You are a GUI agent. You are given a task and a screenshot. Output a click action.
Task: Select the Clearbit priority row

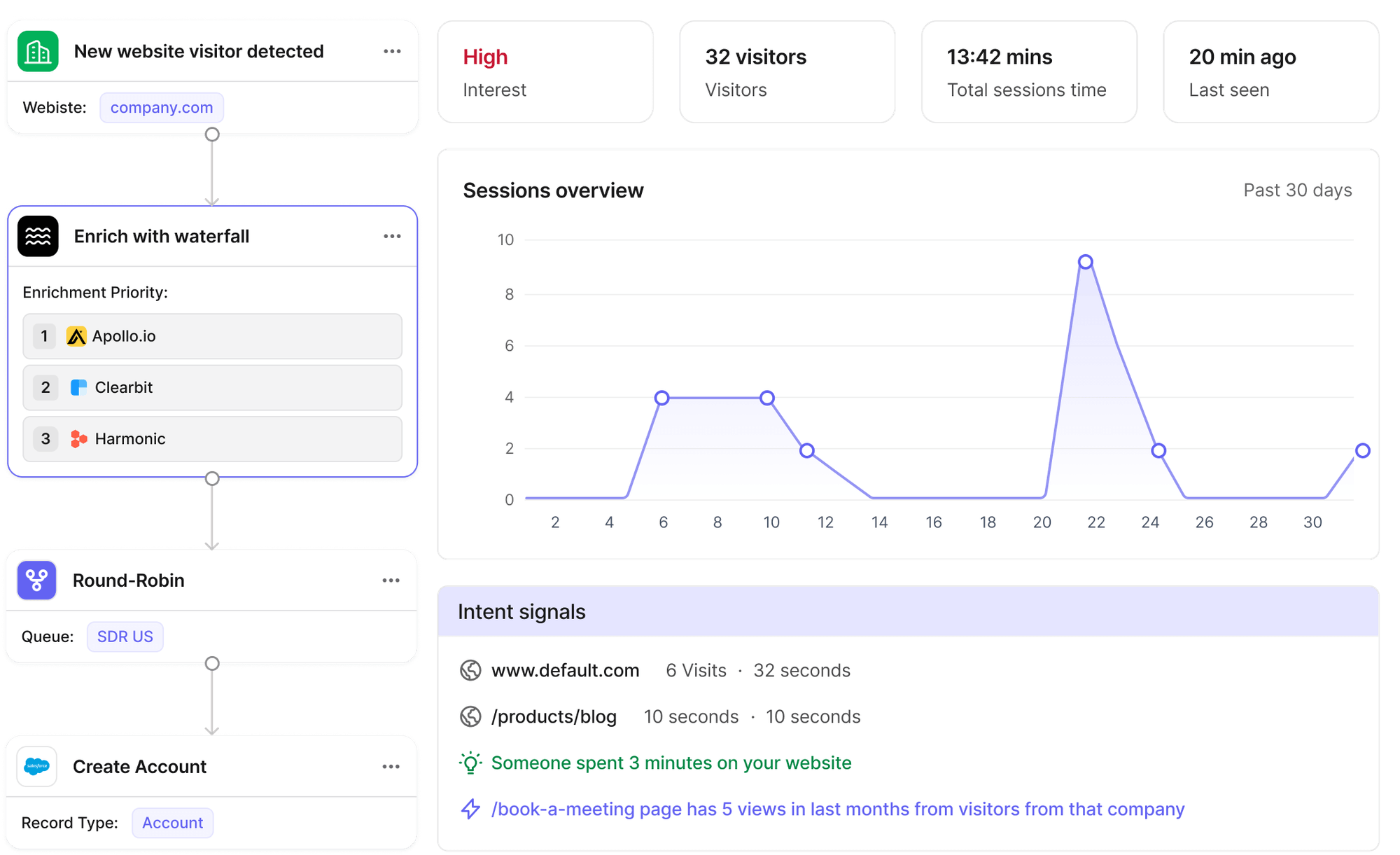click(212, 387)
